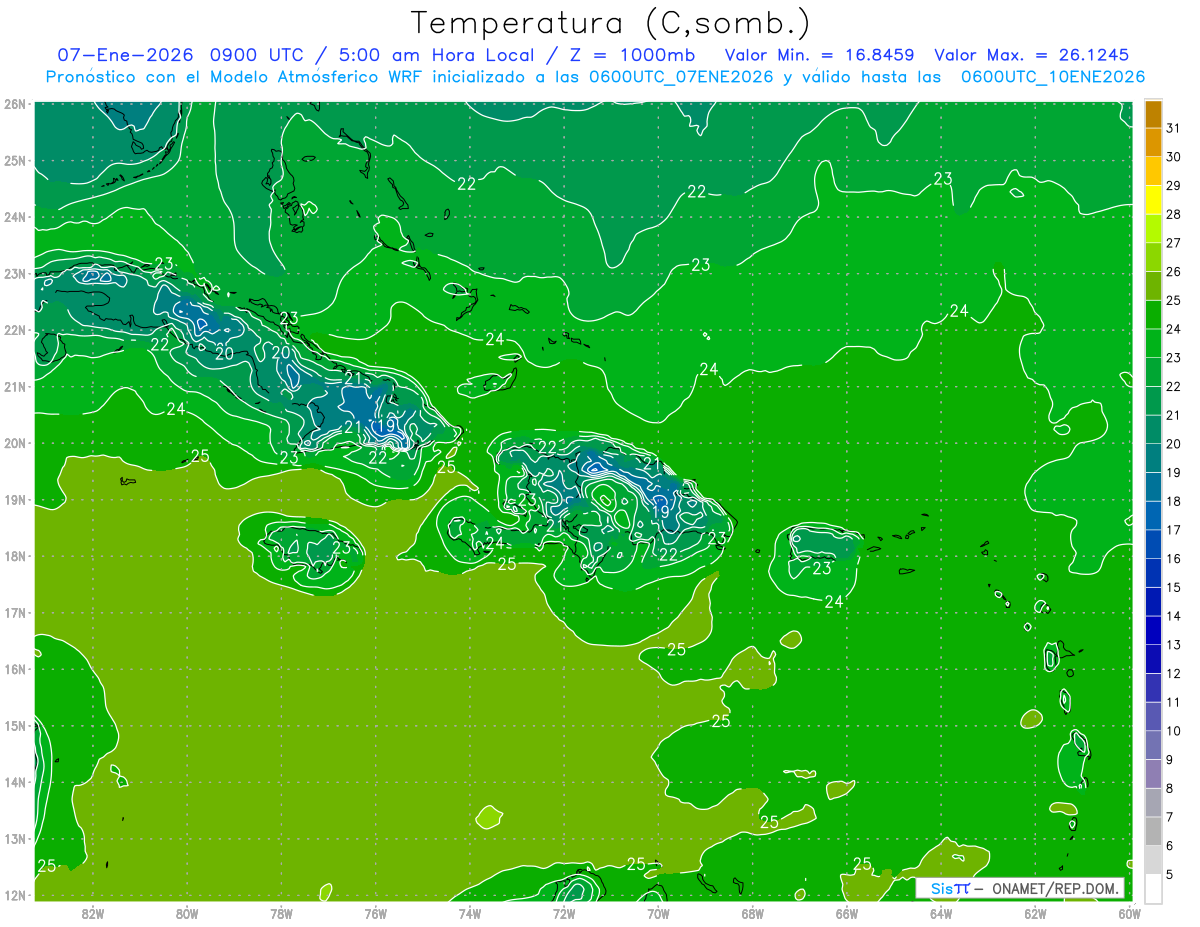1200x927 pixels.
Task: Click 'Valor Max. = 26.1245'
Action: click(1033, 55)
